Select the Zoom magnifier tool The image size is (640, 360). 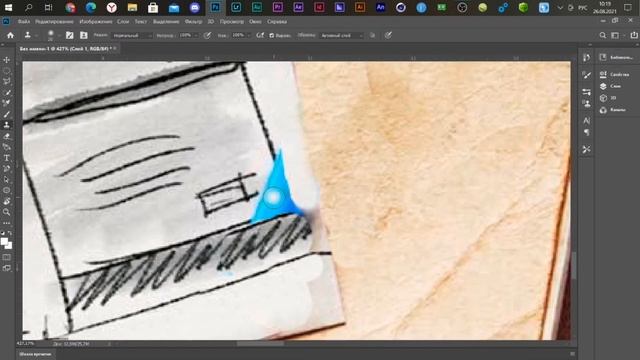point(7,212)
